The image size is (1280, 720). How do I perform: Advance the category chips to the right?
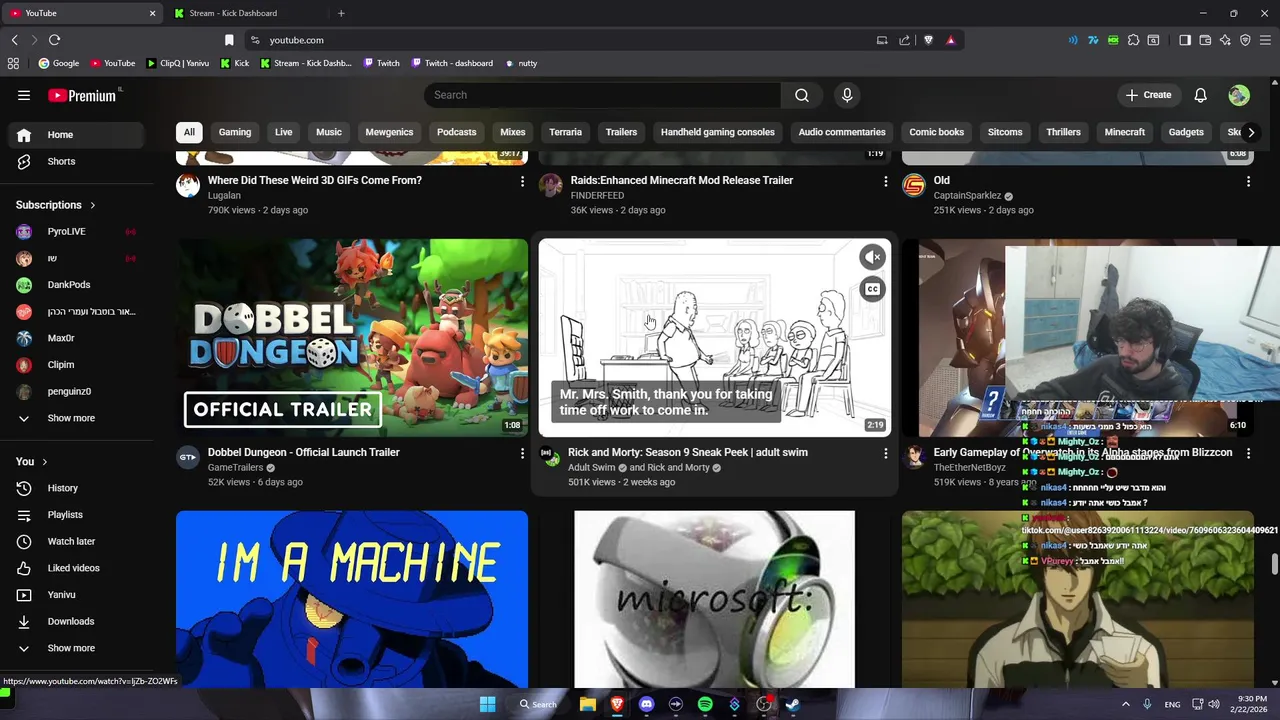click(1250, 132)
